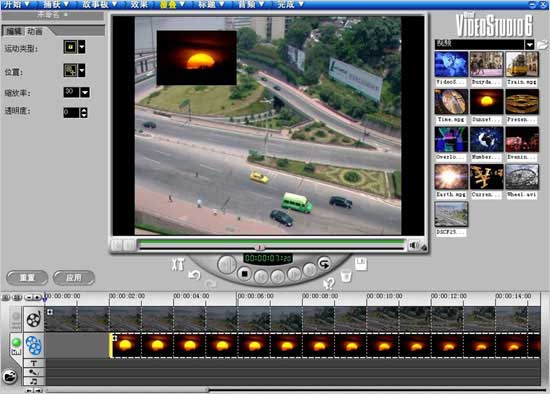Select the DSCF25 road clip thumbnail
The height and width of the screenshot is (394, 550).
451,214
